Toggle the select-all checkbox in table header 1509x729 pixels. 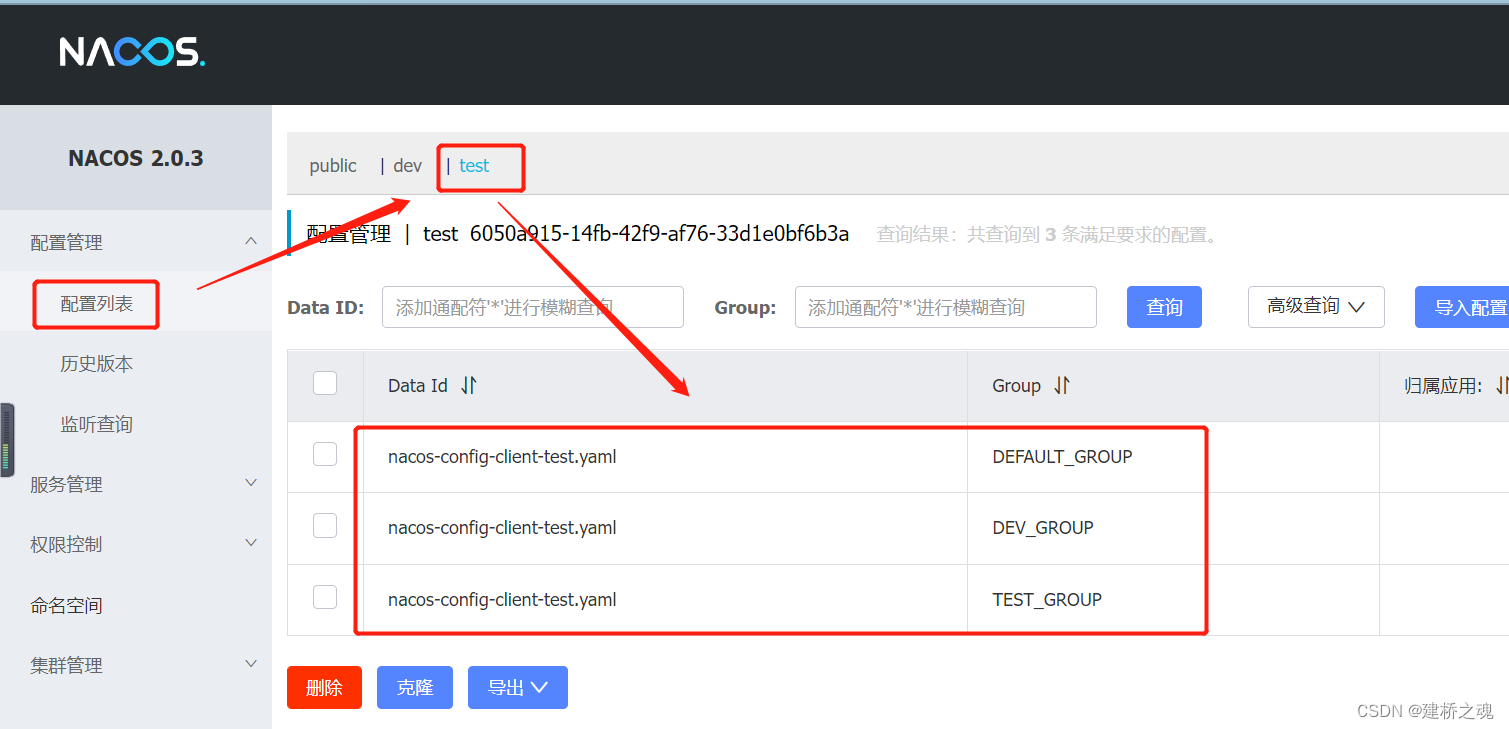(325, 383)
